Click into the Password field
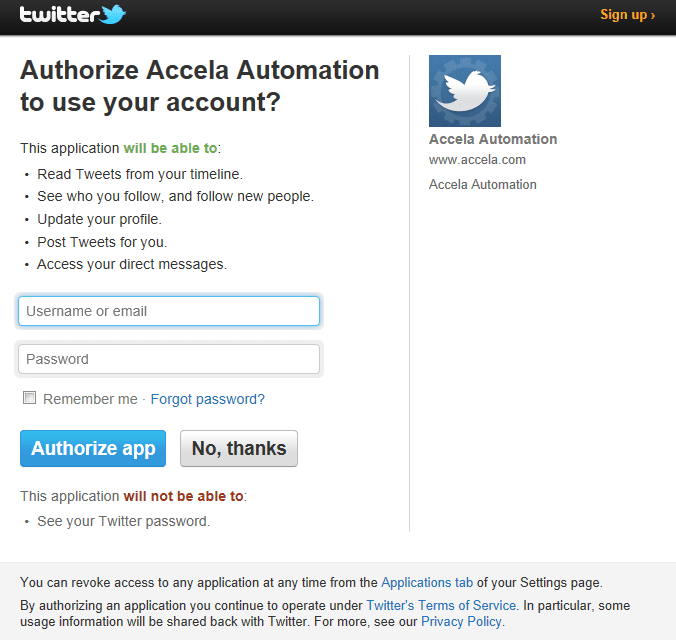The width and height of the screenshot is (676, 640). click(169, 359)
